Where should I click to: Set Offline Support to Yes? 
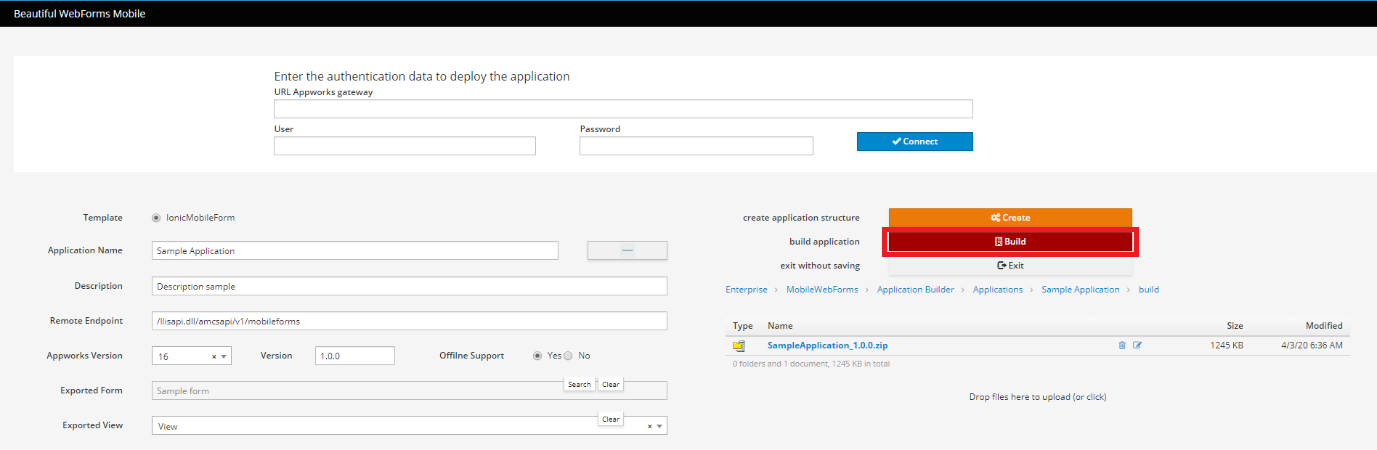(x=539, y=356)
